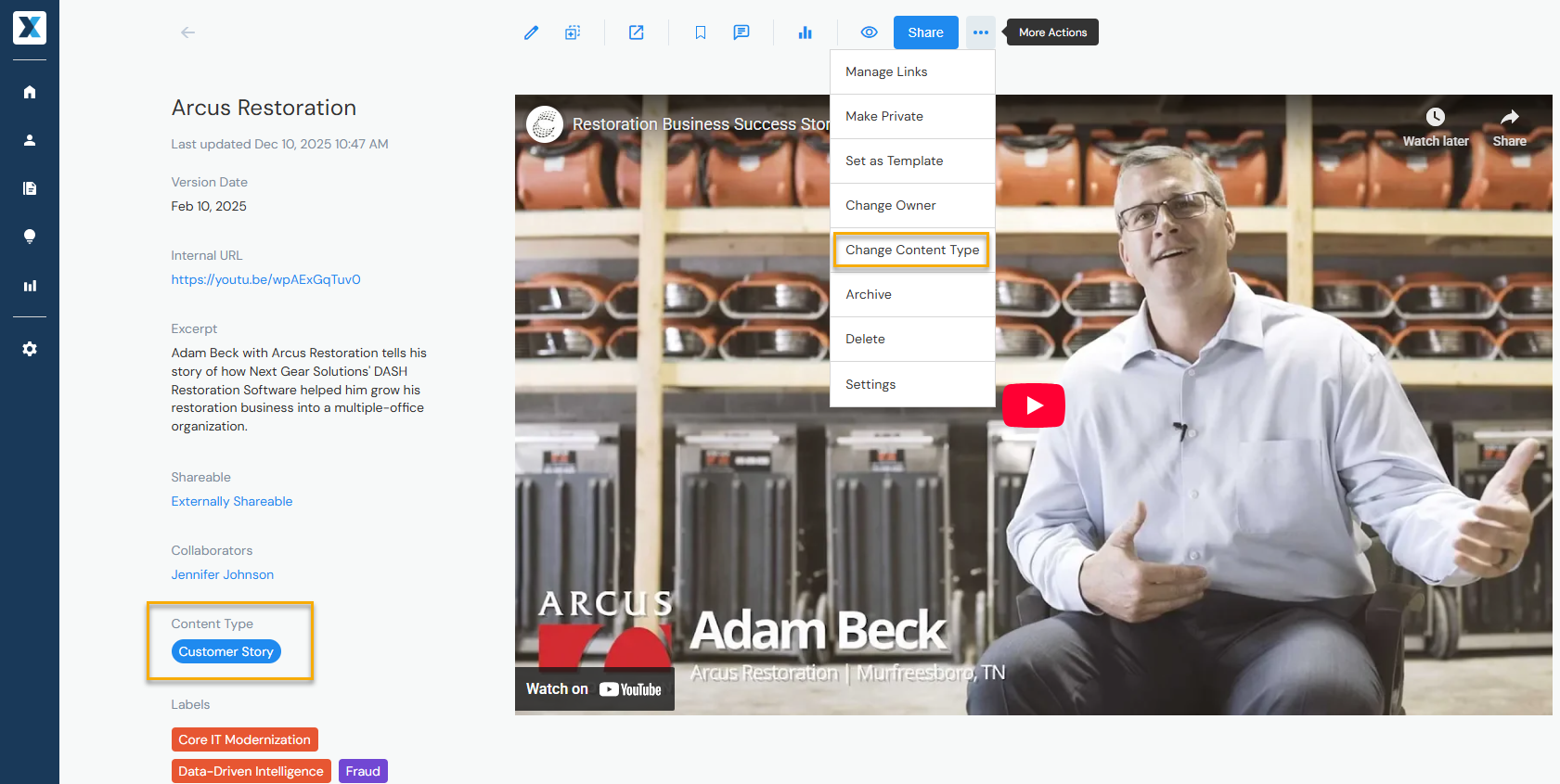1560x784 pixels.
Task: Click the duplicate content icon
Action: coord(573,32)
